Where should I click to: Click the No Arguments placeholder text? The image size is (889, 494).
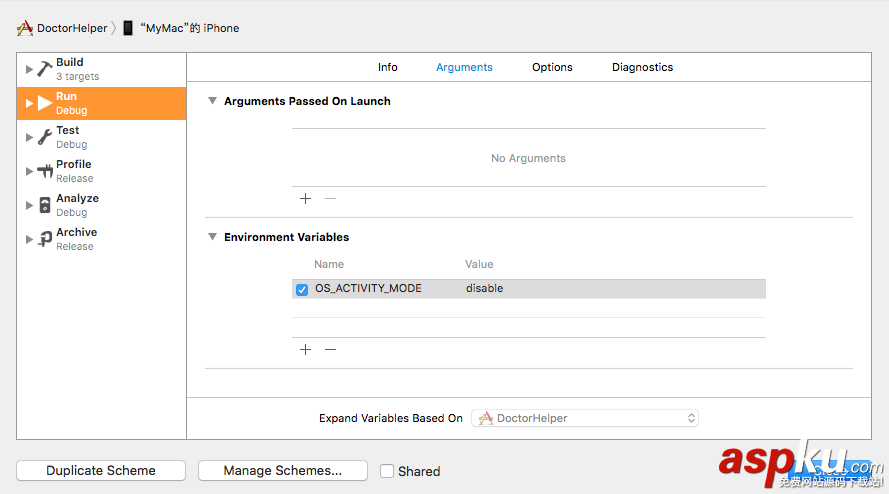point(528,158)
